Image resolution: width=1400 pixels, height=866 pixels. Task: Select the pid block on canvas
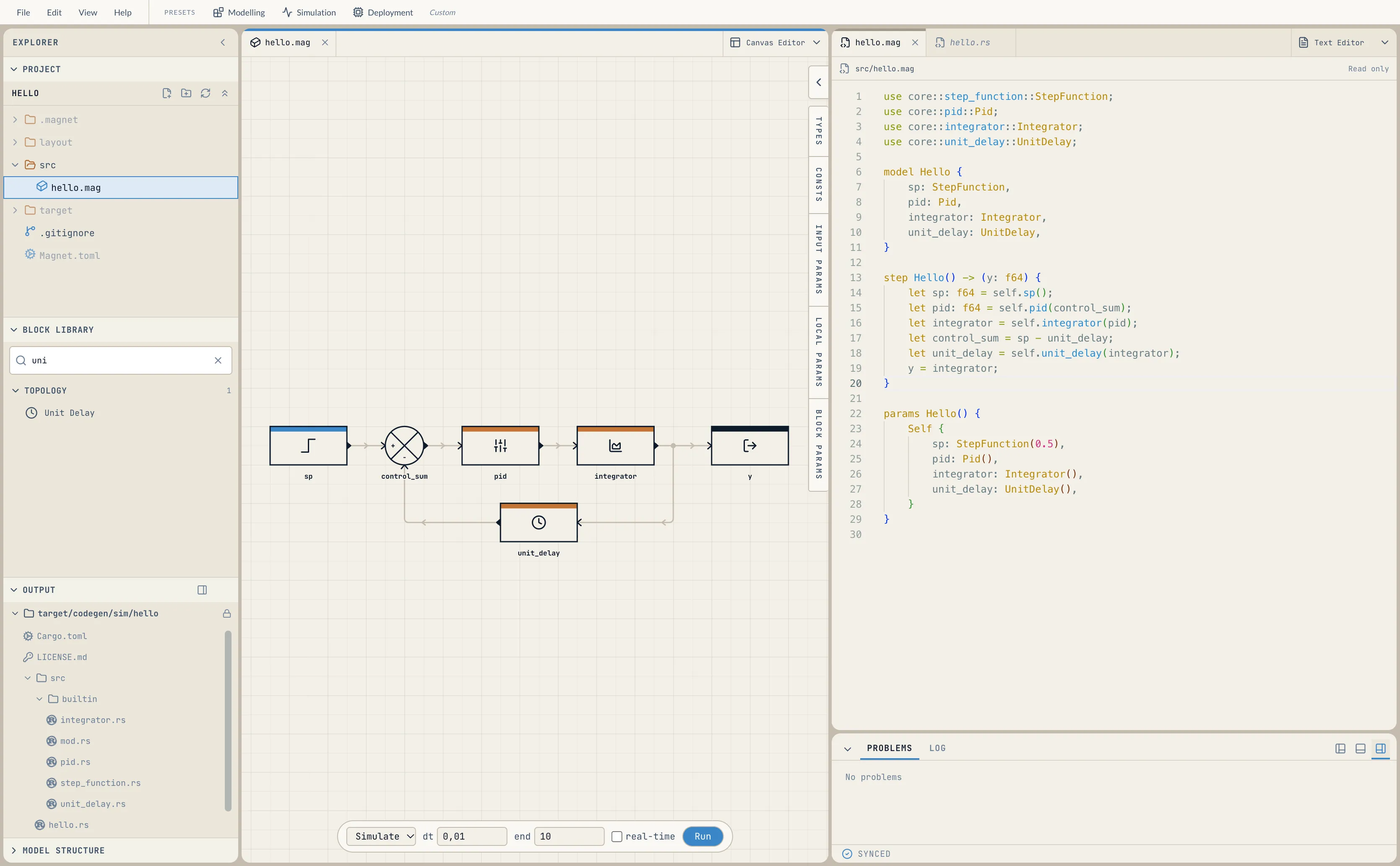point(500,446)
